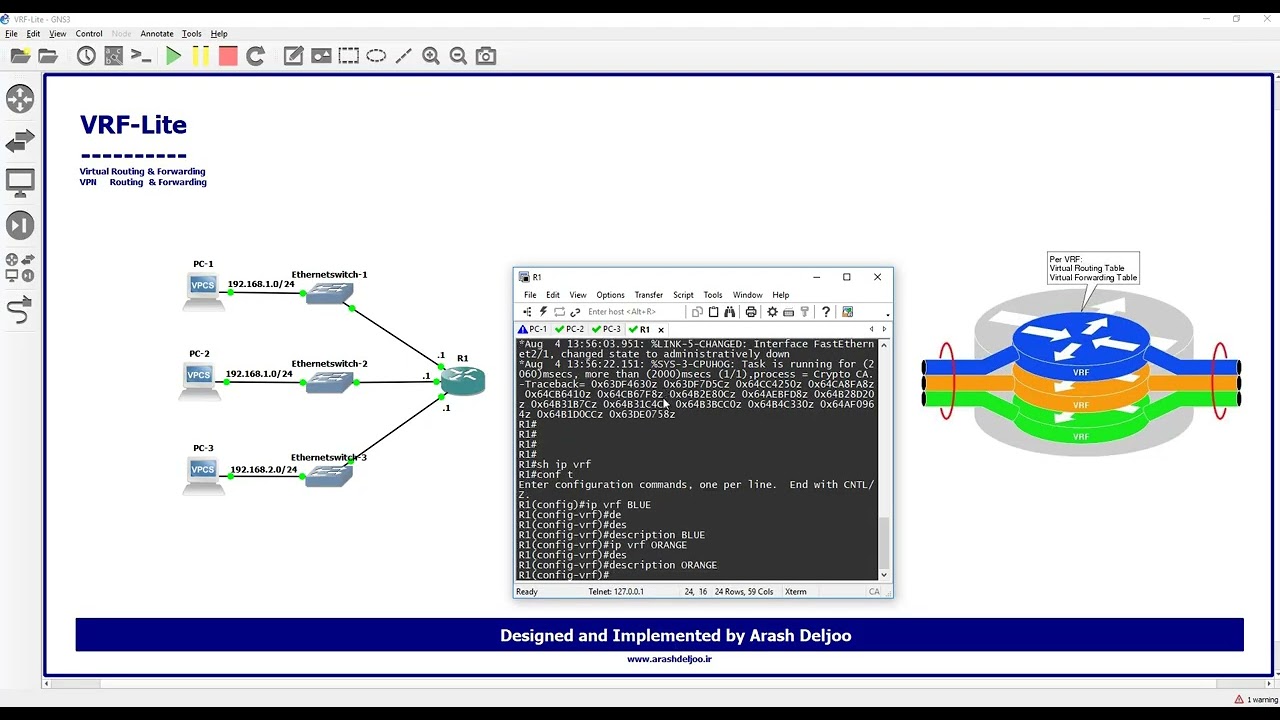This screenshot has height=720, width=1280.
Task: Open the GNS3 View menu
Action: (x=58, y=34)
